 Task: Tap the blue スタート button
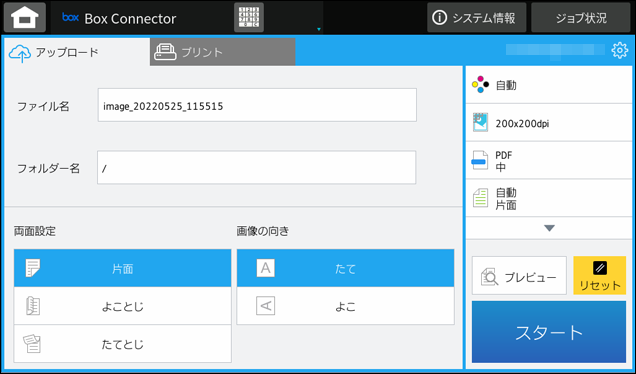click(549, 332)
